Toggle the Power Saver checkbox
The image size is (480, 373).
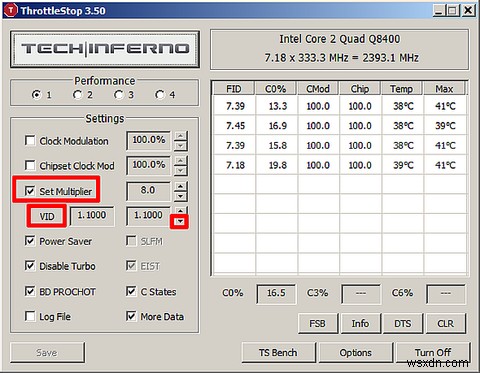(30, 241)
